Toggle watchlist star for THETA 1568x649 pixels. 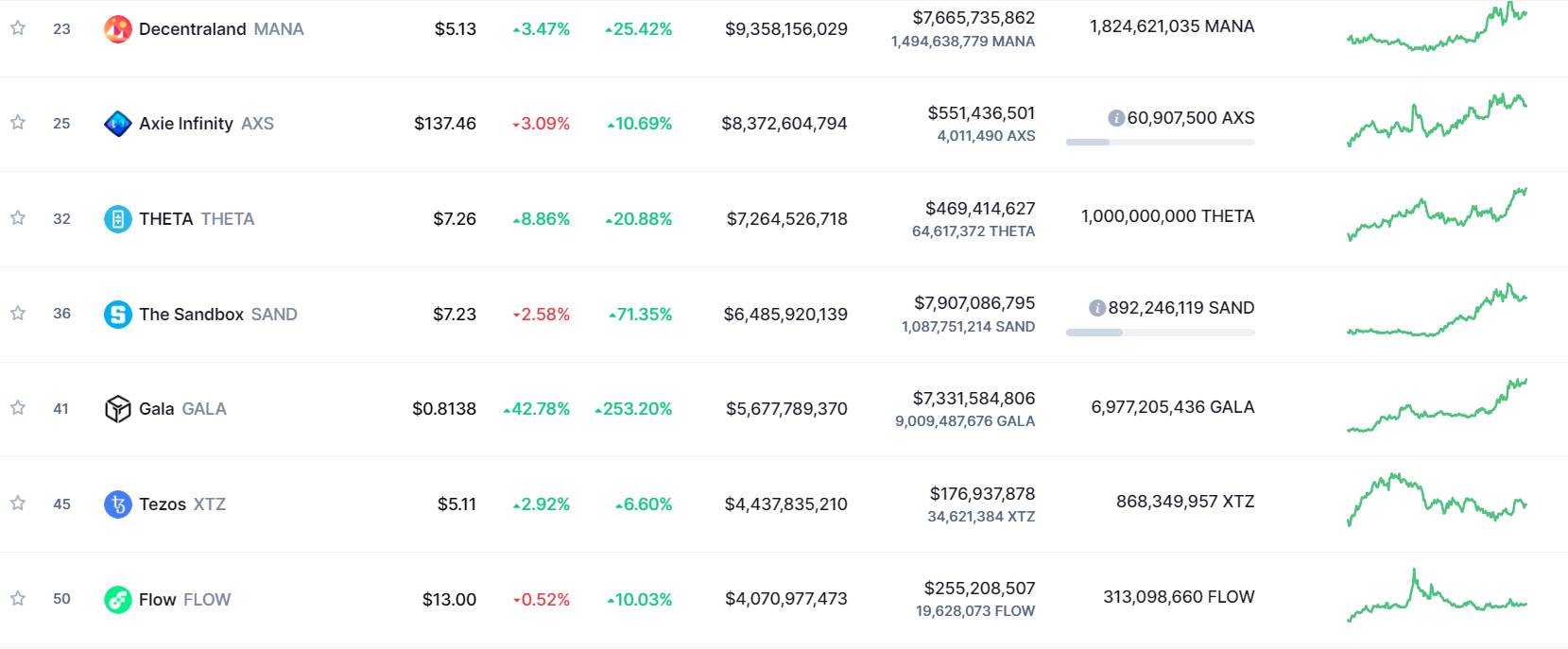[x=18, y=218]
